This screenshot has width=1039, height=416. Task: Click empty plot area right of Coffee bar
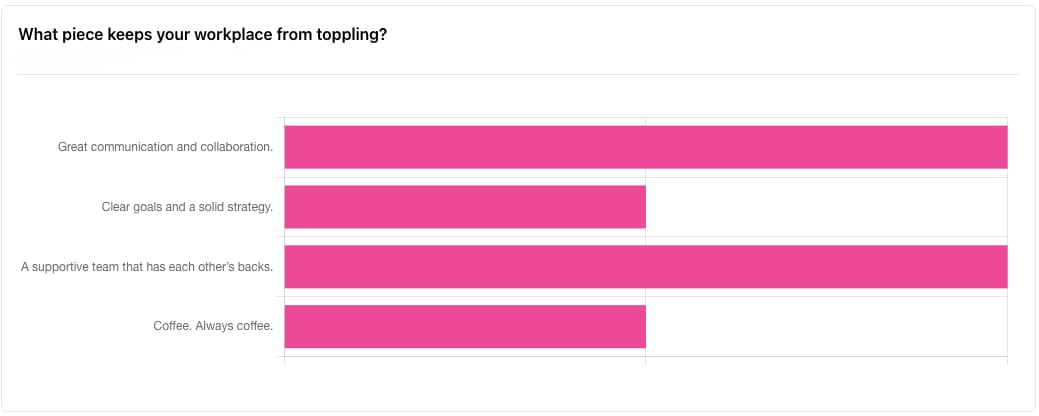tap(825, 327)
